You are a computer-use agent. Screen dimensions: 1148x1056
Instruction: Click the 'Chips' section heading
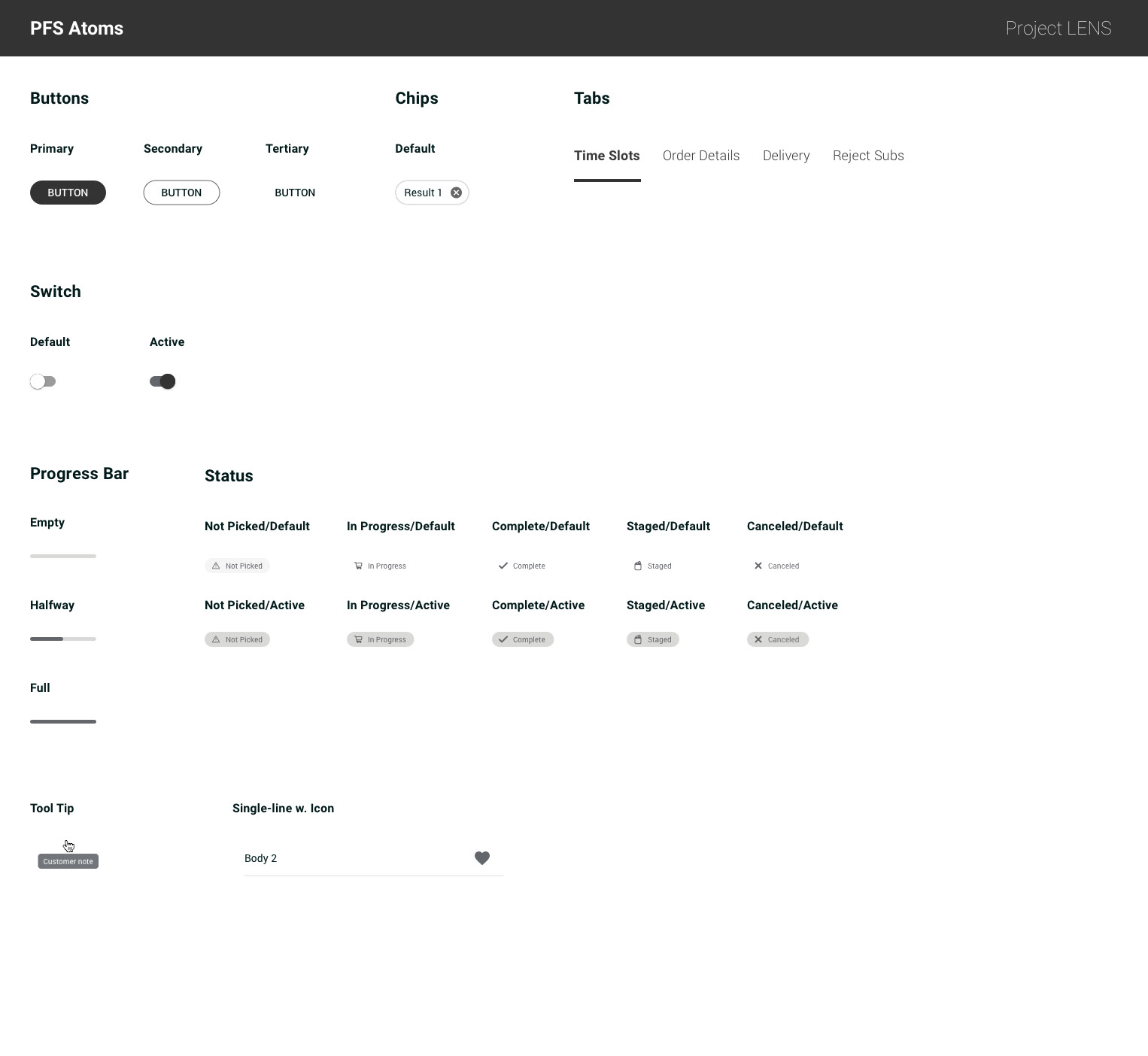[417, 98]
